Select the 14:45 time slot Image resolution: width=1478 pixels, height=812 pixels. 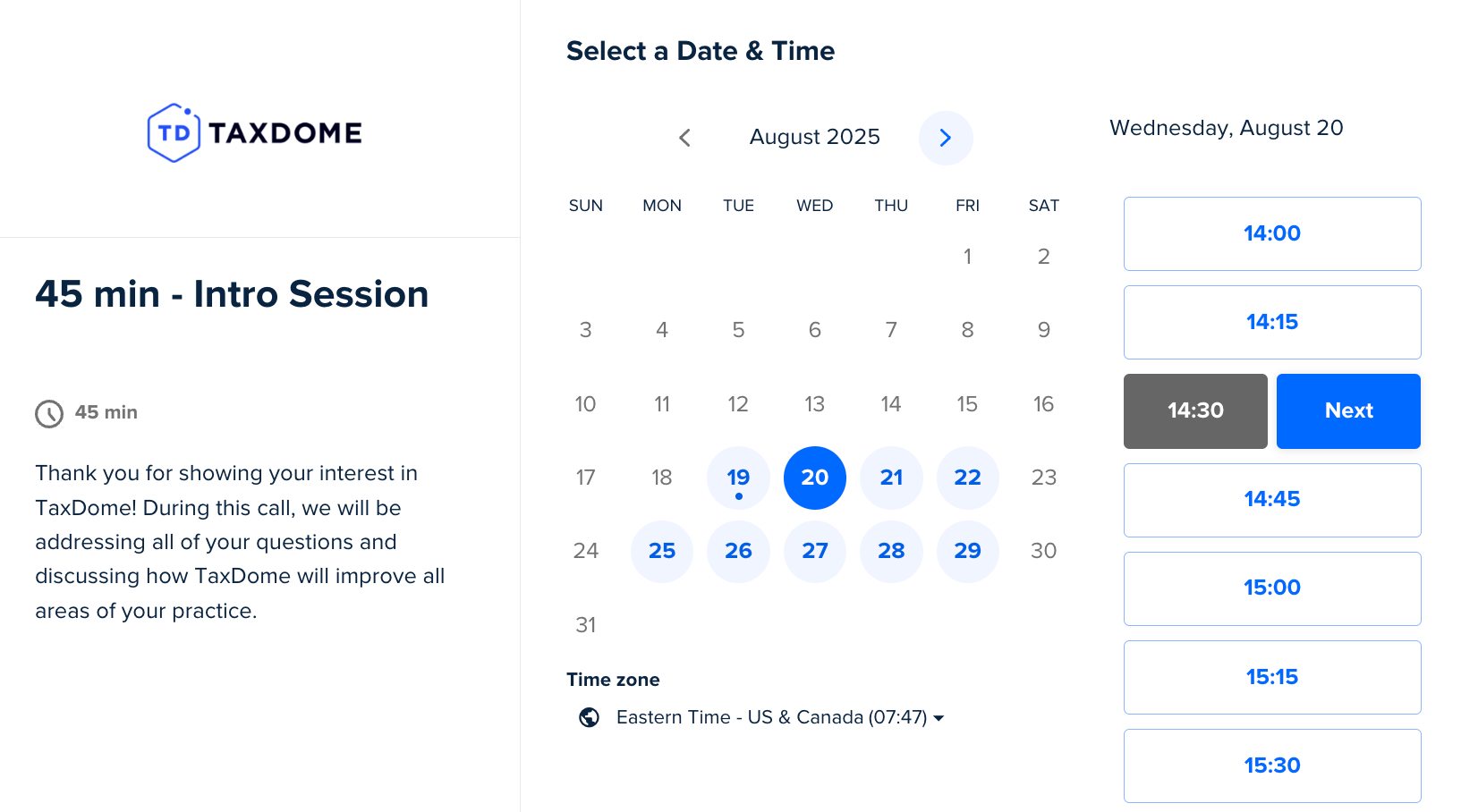(x=1271, y=500)
